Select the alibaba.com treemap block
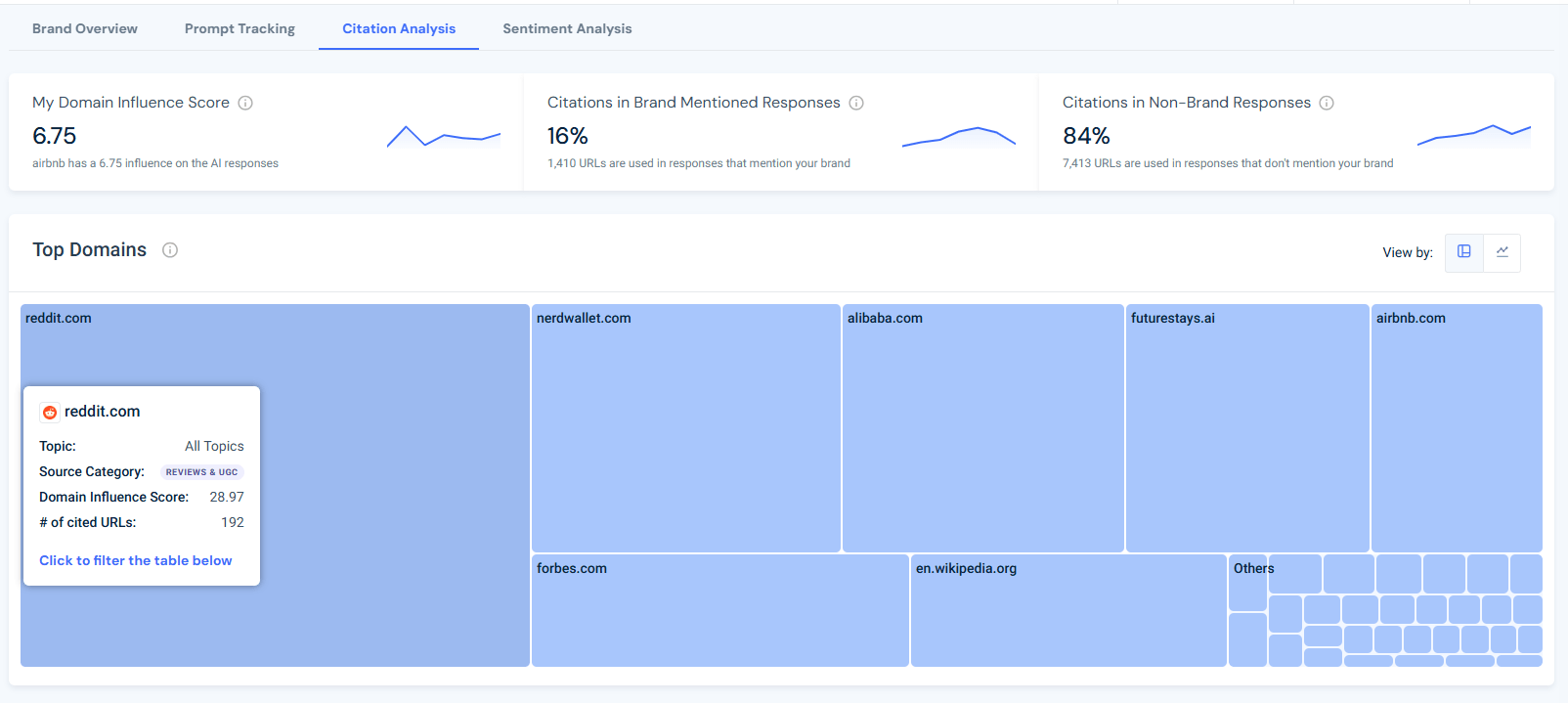Screen dimensions: 1568x703 [x=983, y=428]
